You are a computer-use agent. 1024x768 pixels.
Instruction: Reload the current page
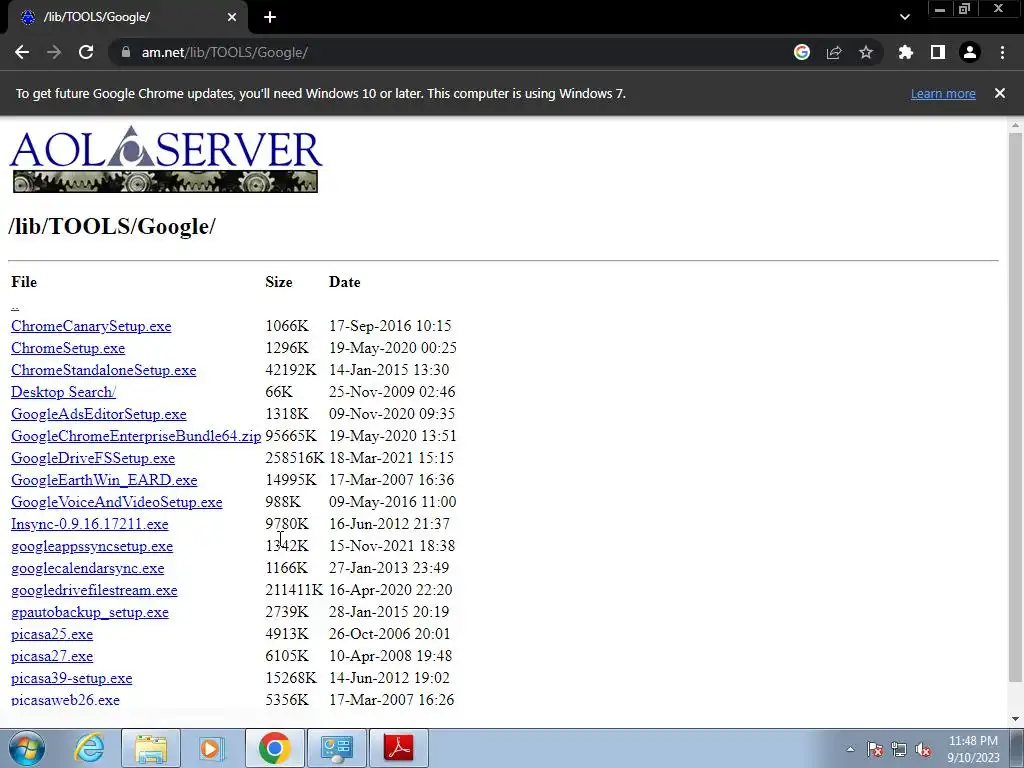[86, 52]
